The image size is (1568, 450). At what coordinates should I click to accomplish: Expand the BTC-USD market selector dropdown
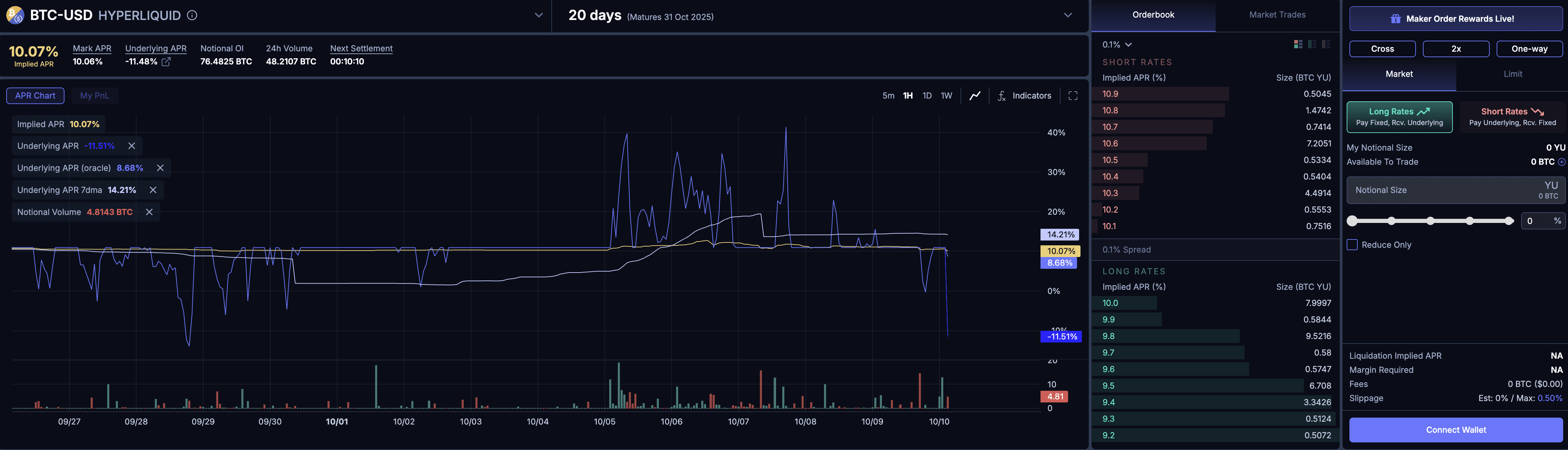[538, 15]
